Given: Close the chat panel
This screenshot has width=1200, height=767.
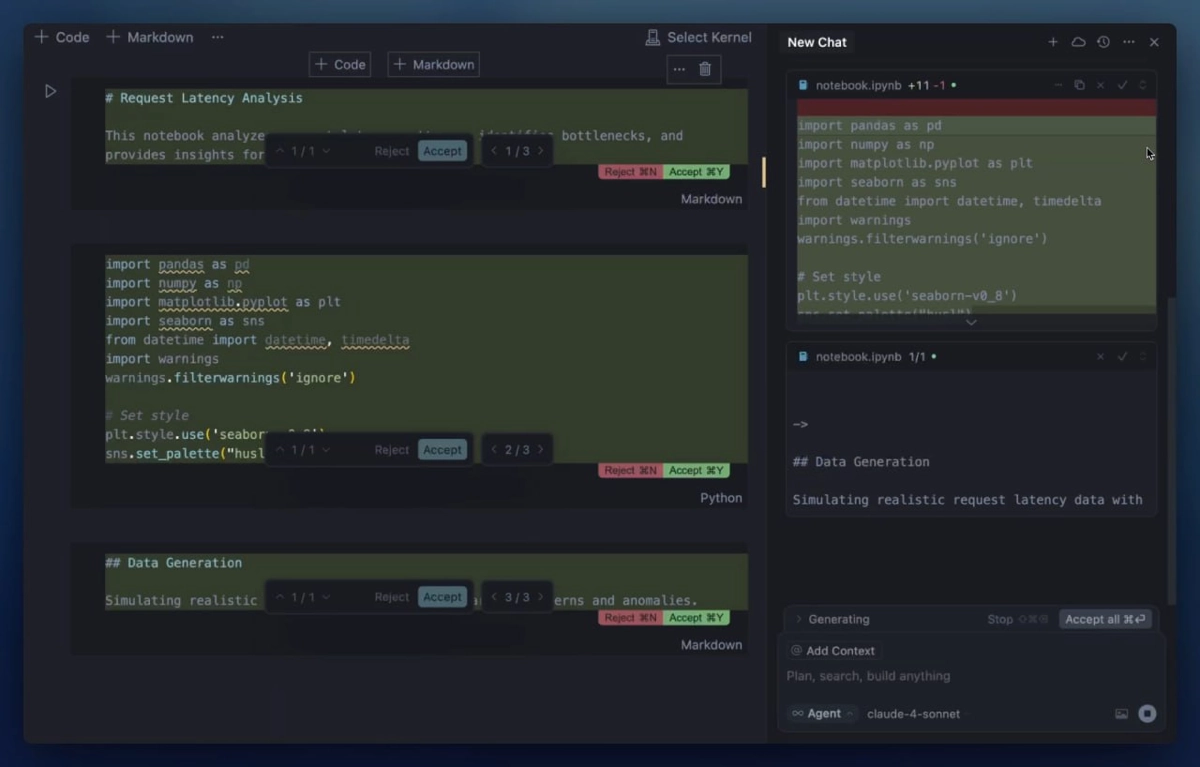Looking at the screenshot, I should [x=1154, y=42].
